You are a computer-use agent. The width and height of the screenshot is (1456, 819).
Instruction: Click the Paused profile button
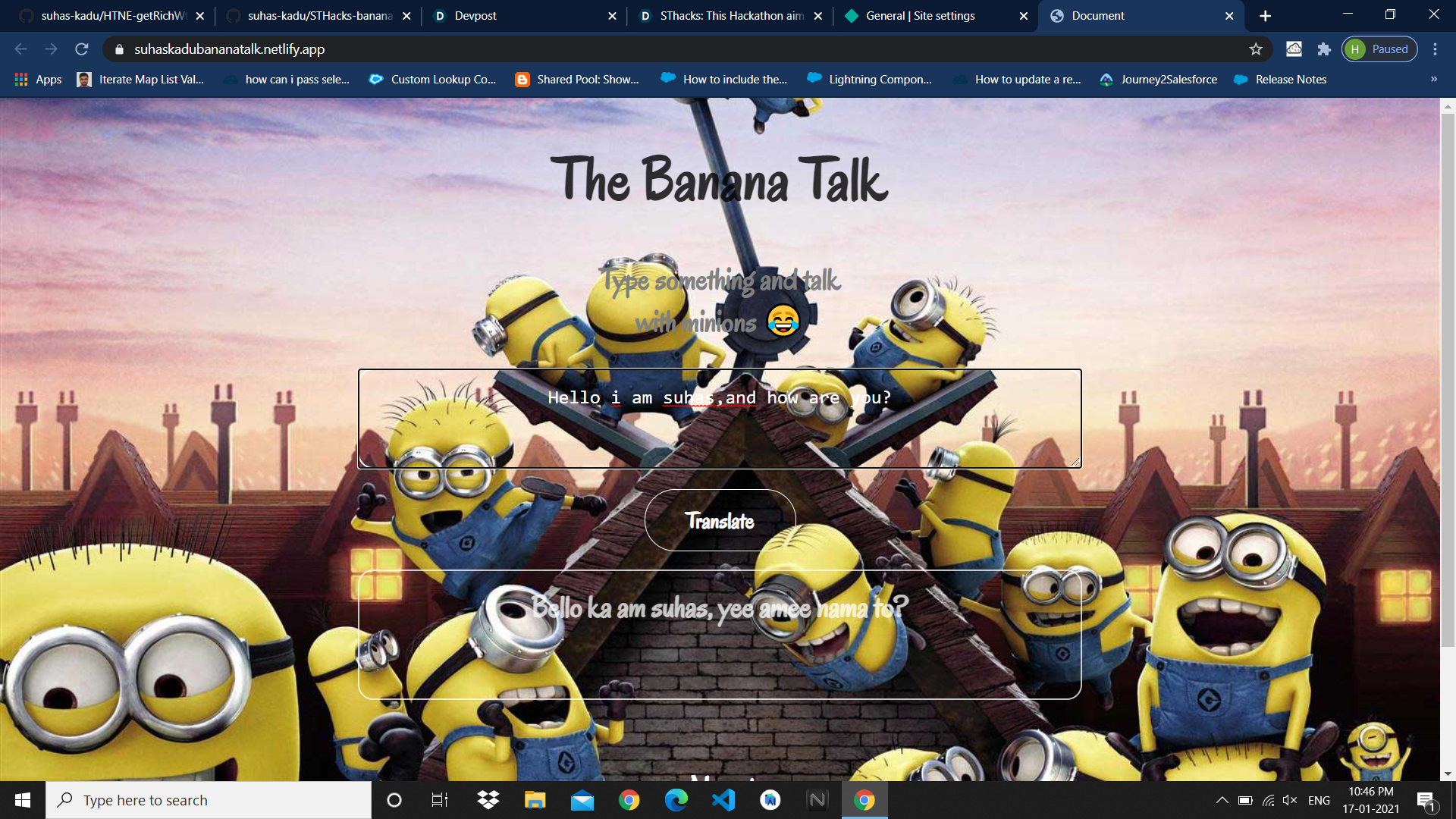point(1379,49)
